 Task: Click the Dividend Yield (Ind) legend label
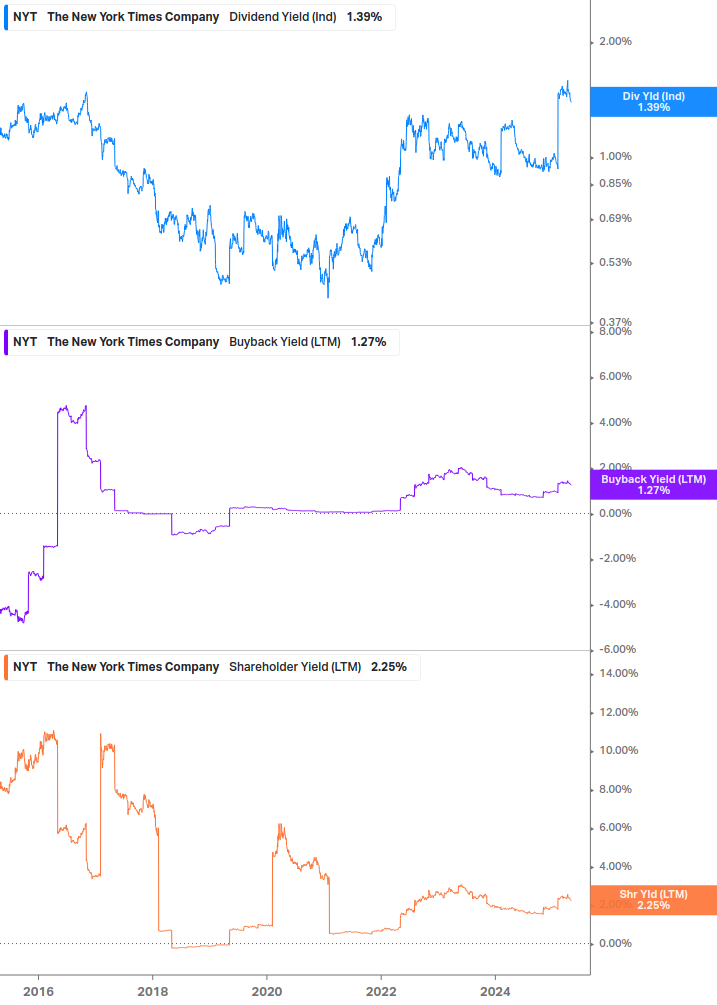point(283,17)
